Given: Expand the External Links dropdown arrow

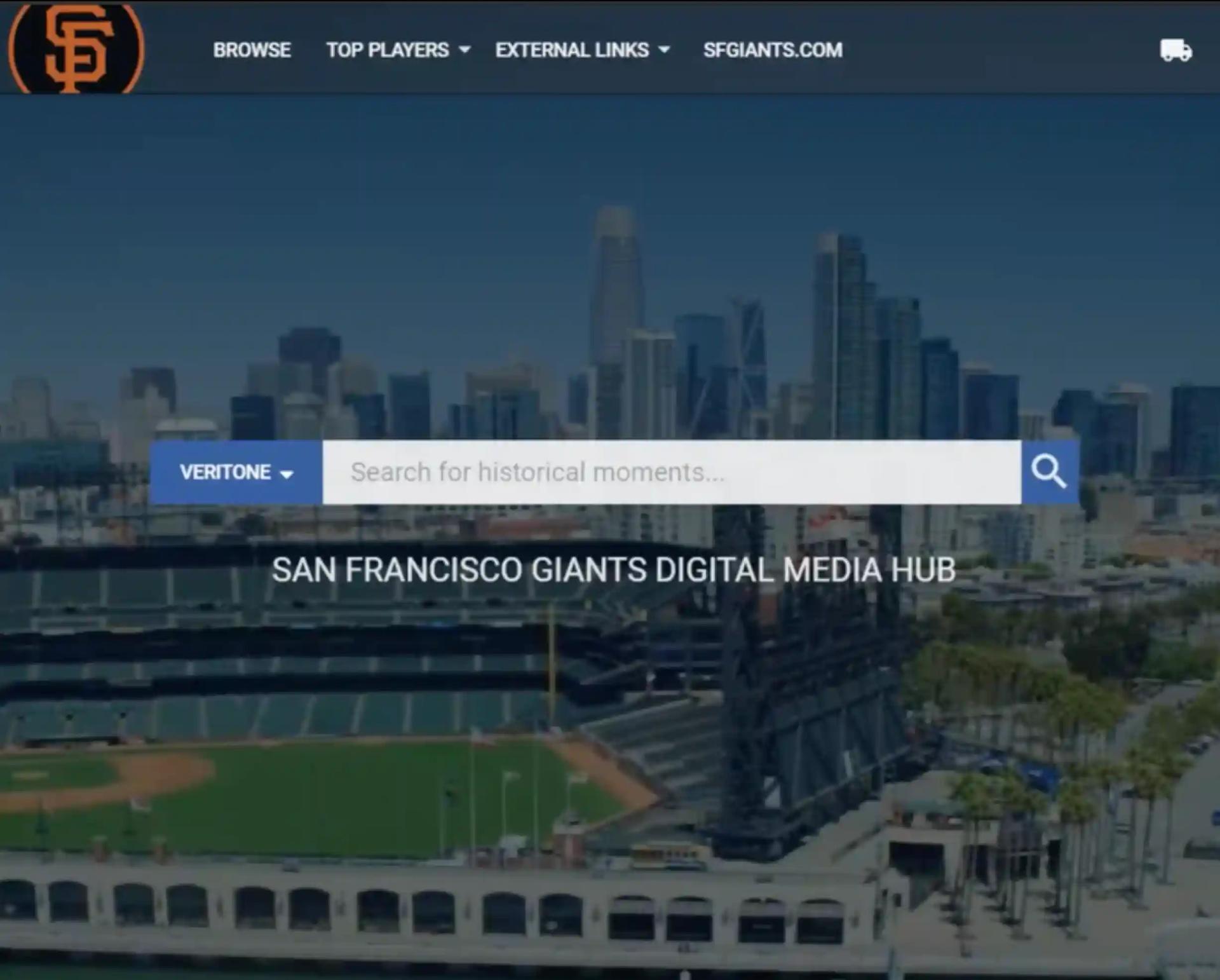Looking at the screenshot, I should point(664,50).
